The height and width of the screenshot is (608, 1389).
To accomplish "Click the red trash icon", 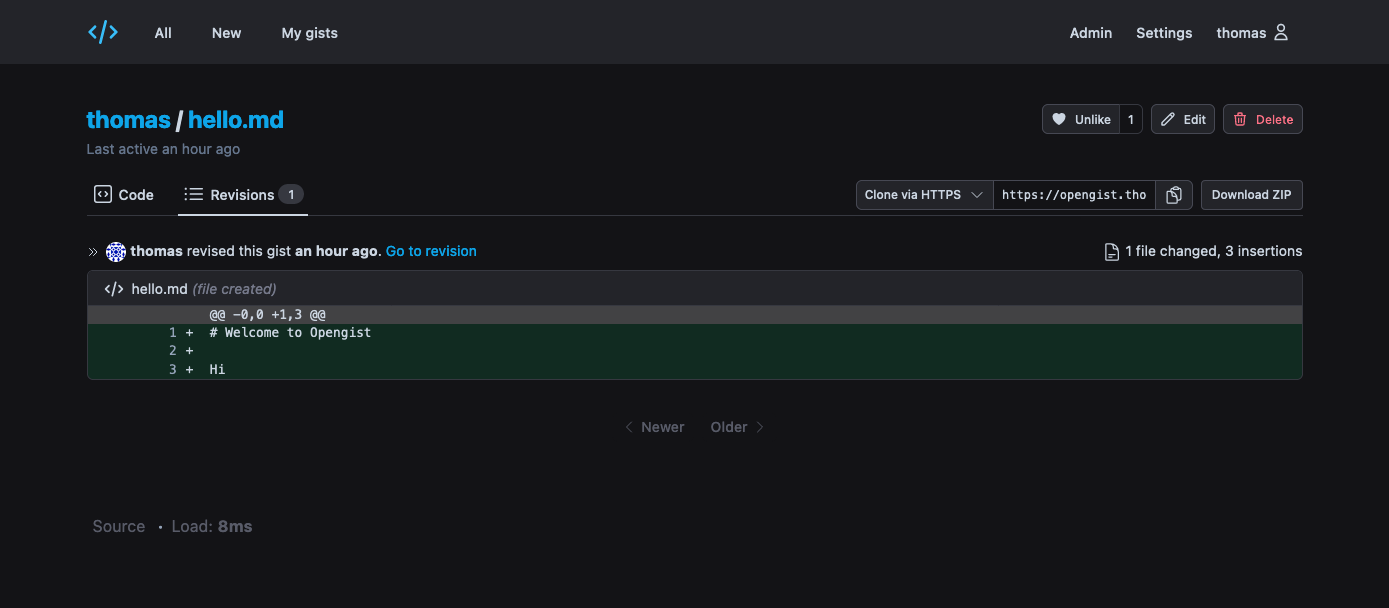I will [1240, 119].
